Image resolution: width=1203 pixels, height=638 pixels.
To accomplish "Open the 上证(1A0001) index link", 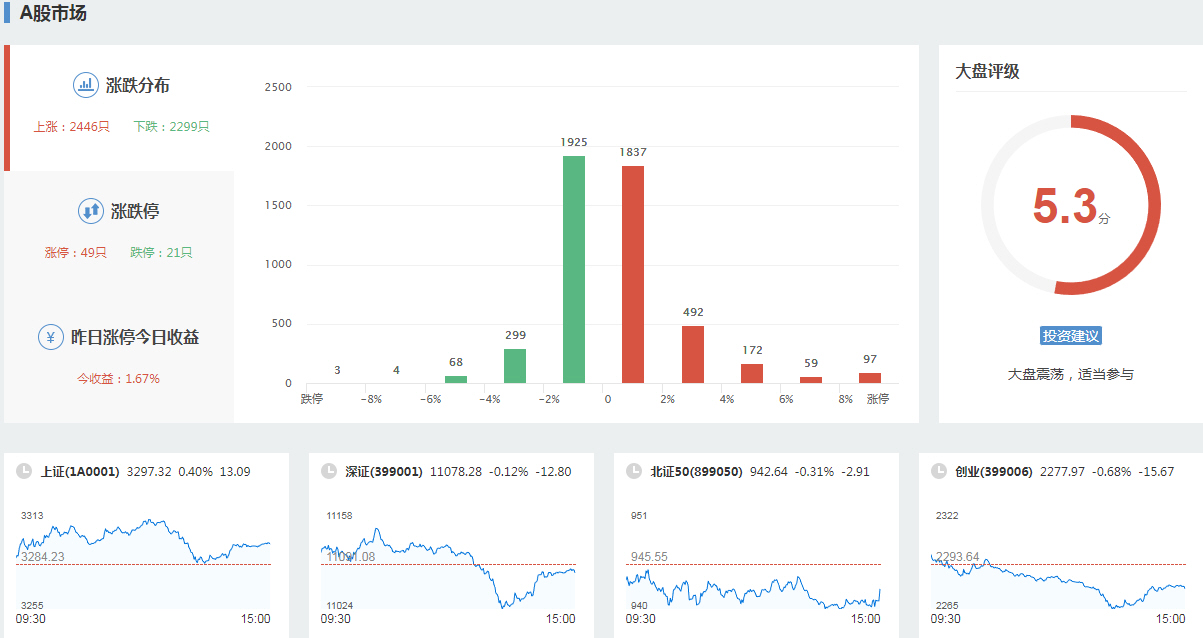I will [x=80, y=472].
